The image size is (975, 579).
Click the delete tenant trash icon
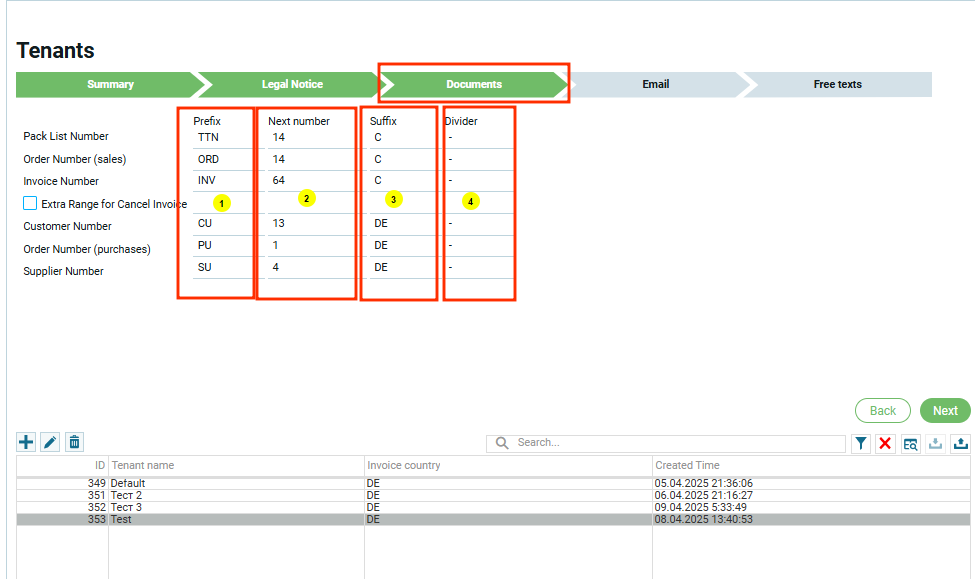point(74,442)
